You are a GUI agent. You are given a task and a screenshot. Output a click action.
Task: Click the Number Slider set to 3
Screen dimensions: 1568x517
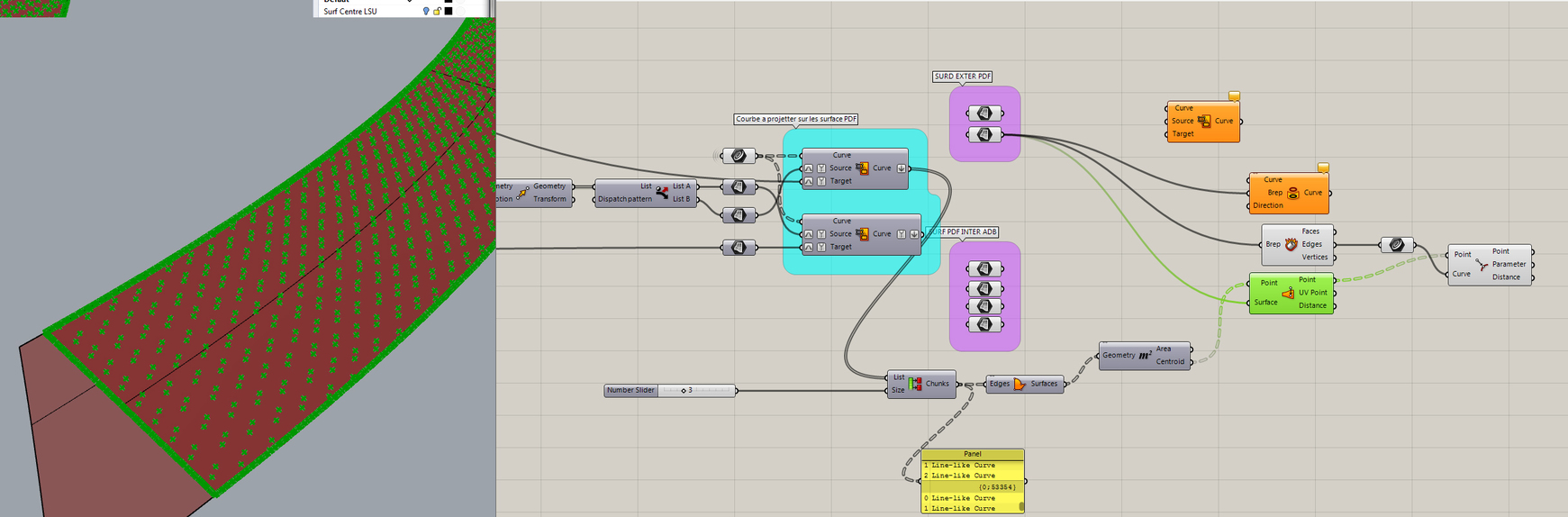(x=670, y=390)
